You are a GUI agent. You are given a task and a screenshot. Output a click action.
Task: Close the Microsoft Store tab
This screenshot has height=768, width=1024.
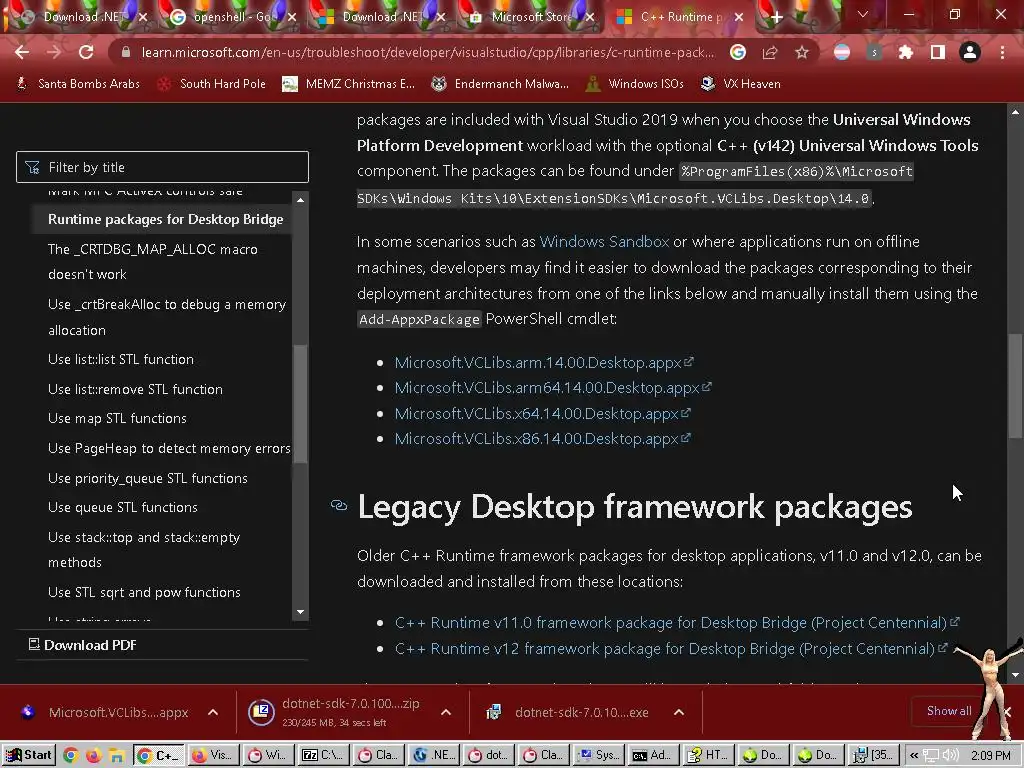(590, 17)
